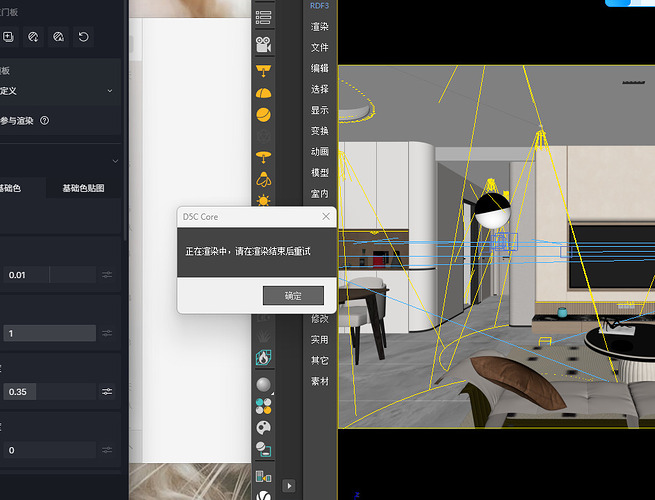Toggle the slider settings icon beside value 1
Screen dimensions: 655x500
[107, 333]
